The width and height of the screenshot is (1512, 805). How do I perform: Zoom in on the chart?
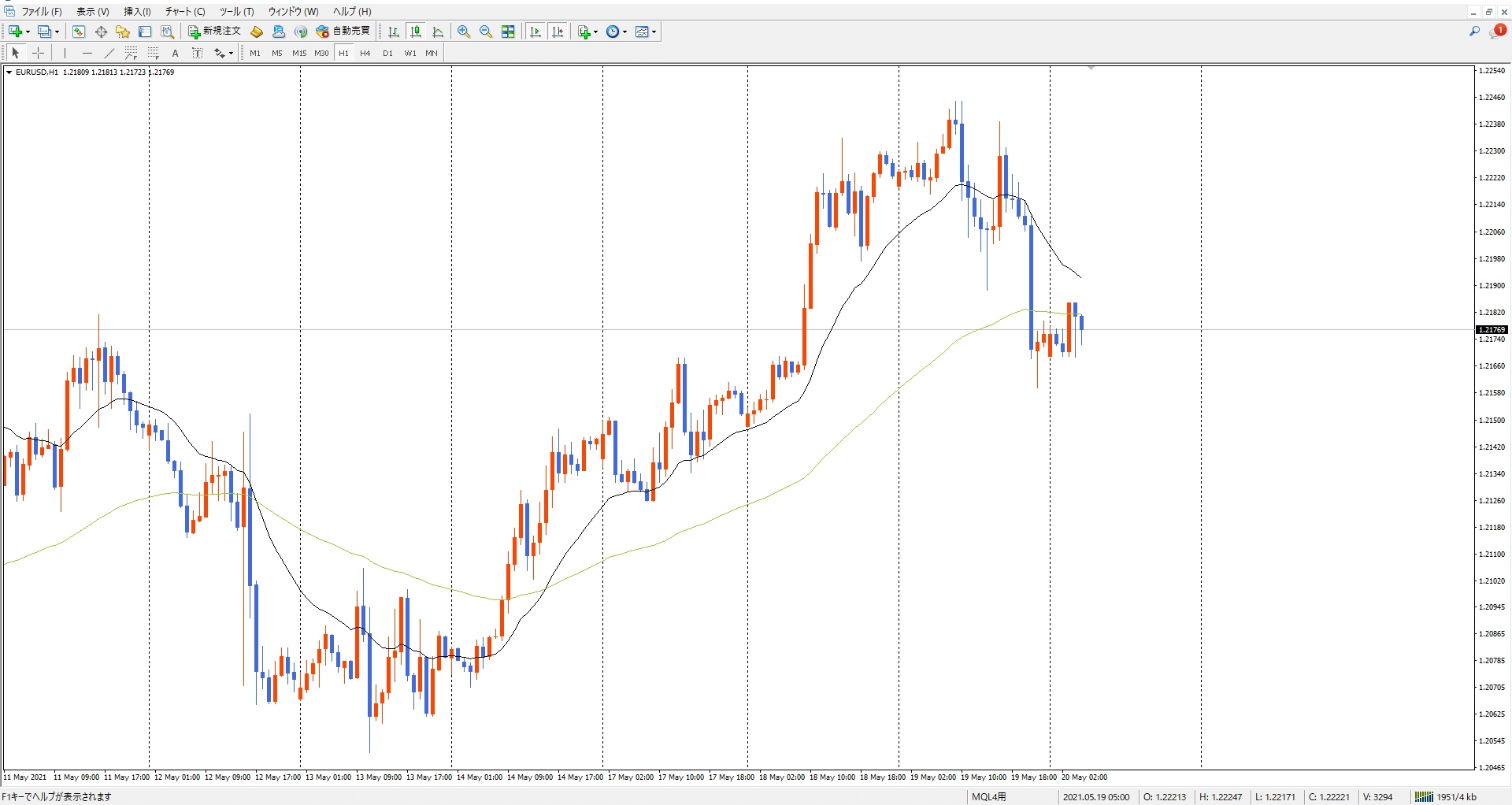(464, 32)
